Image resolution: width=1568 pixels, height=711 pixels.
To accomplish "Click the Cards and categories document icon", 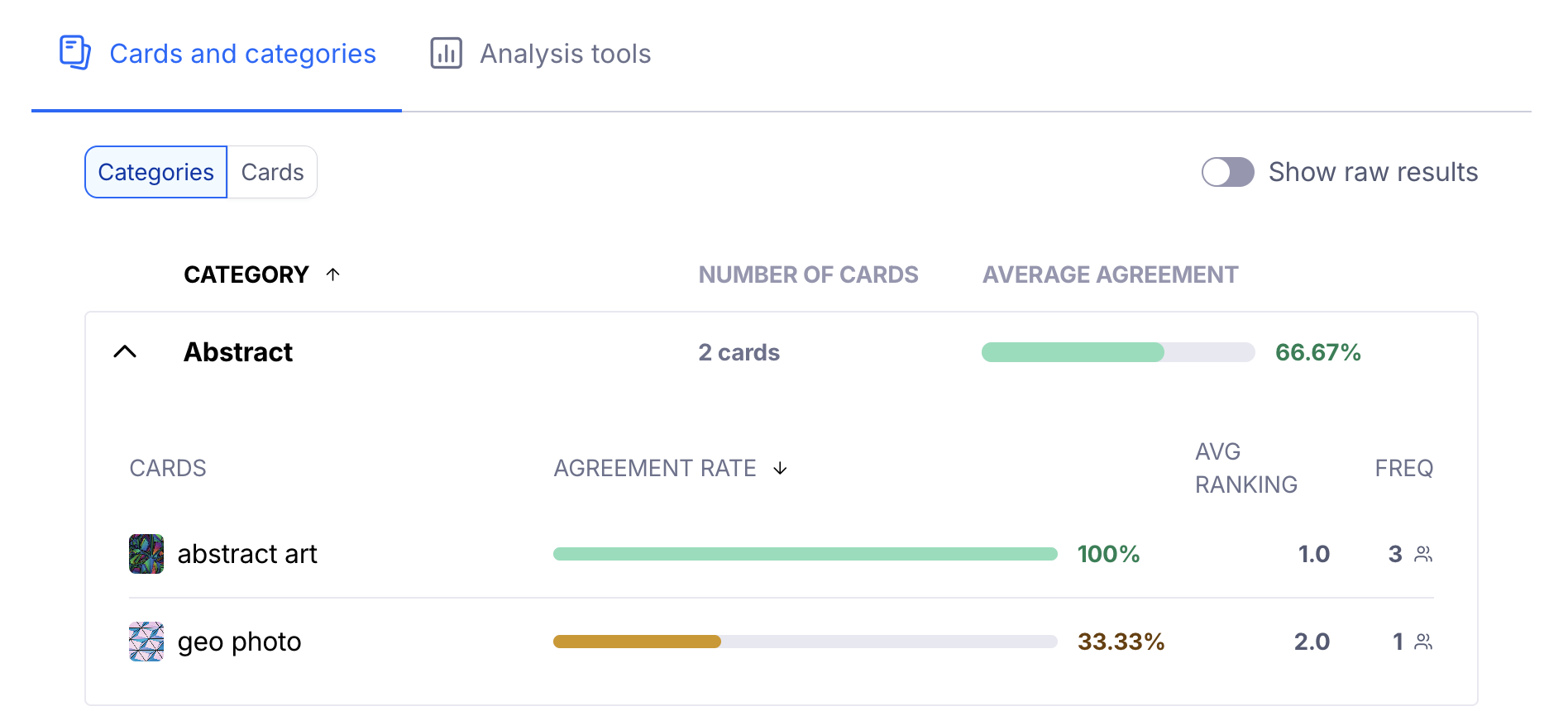I will tap(74, 53).
